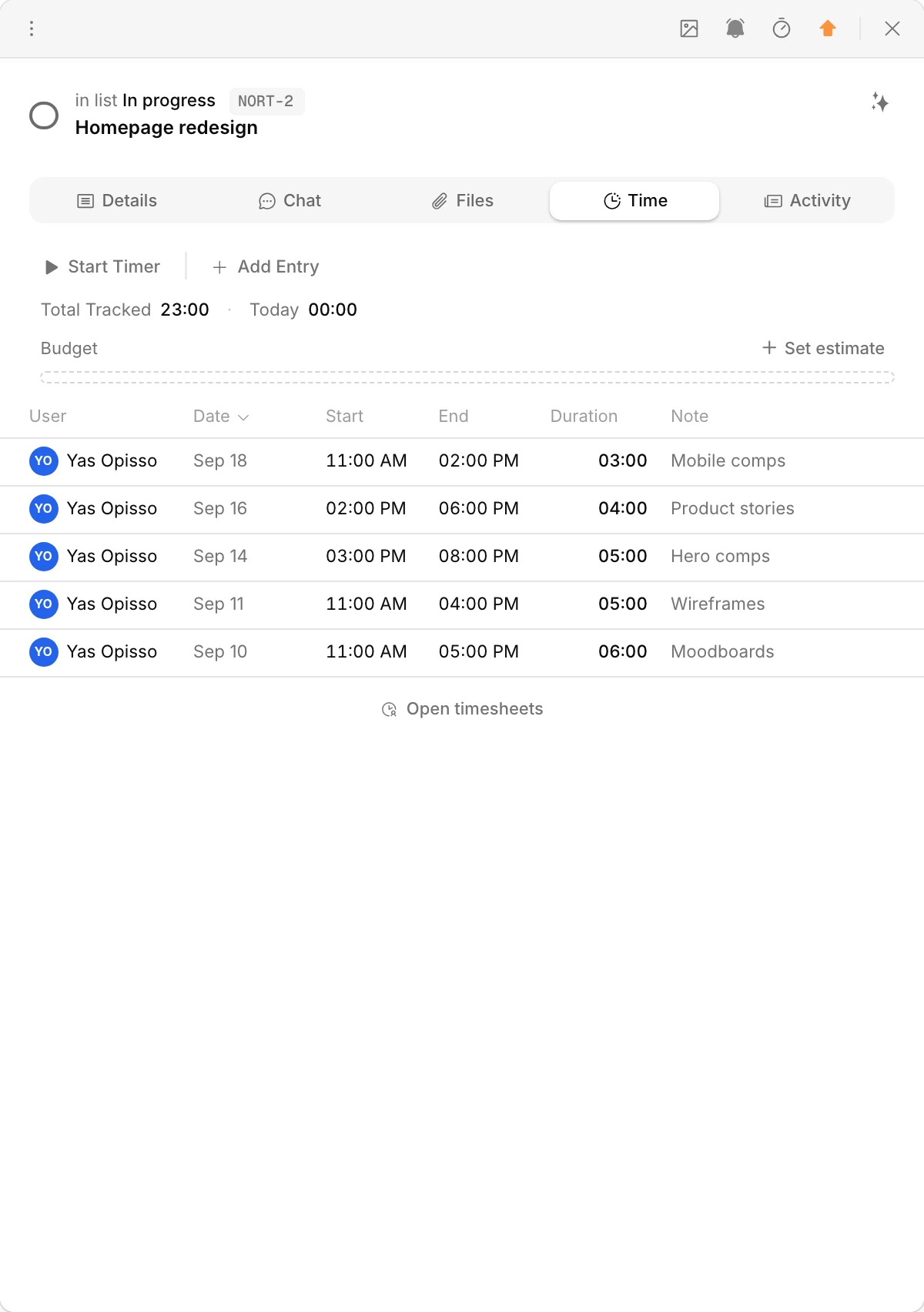Click the AI sparkle icon
The height and width of the screenshot is (1312, 924).
(880, 102)
